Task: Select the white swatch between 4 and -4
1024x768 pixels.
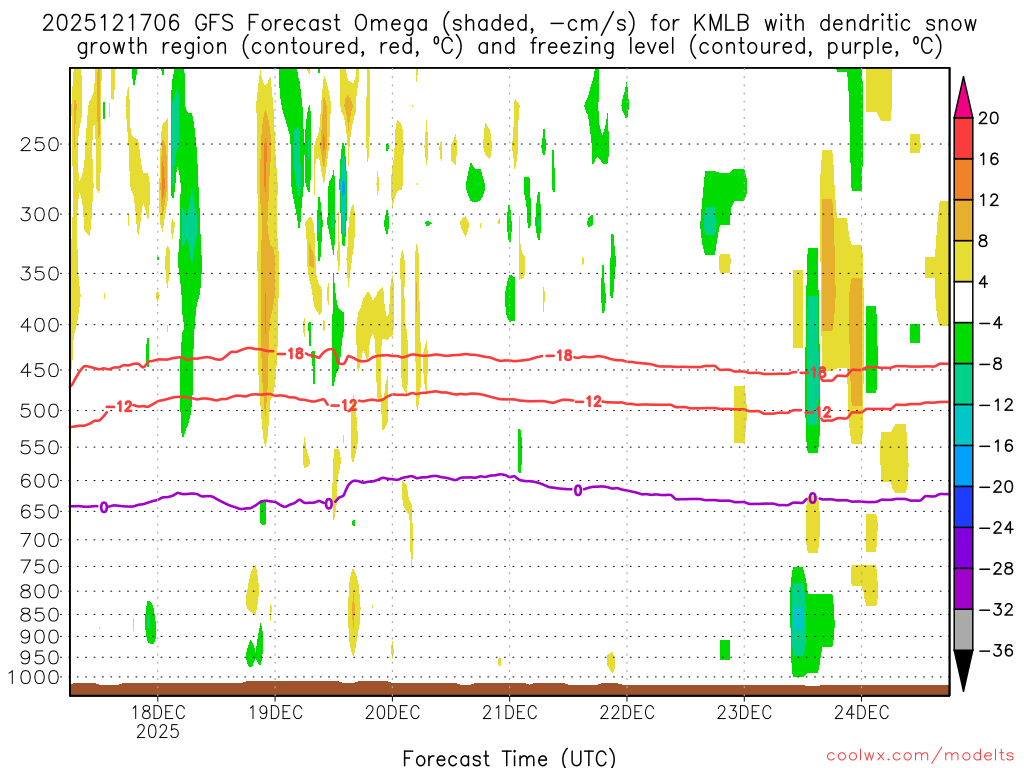Action: point(963,302)
